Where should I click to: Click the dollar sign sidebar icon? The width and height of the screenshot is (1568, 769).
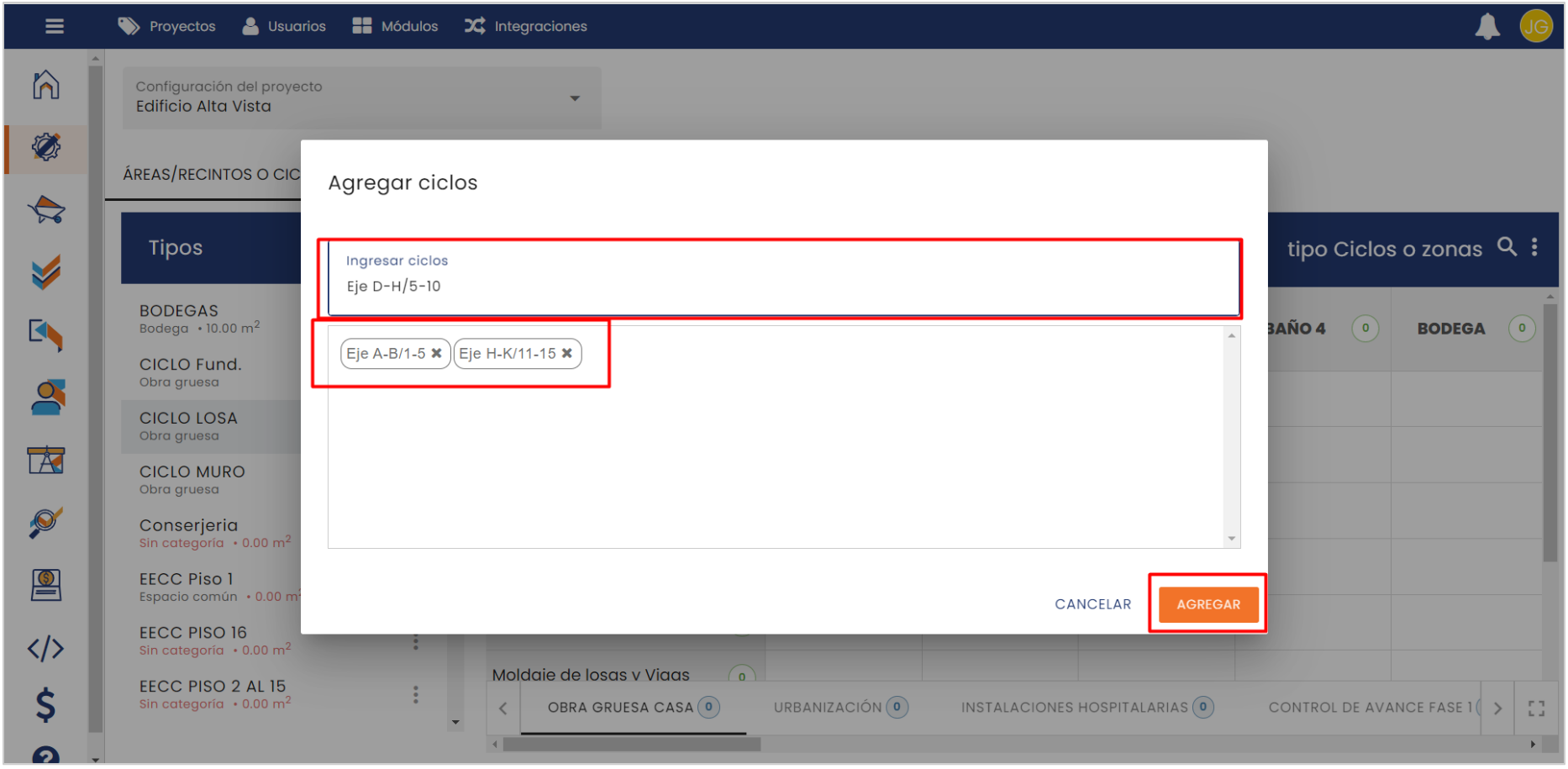point(46,704)
